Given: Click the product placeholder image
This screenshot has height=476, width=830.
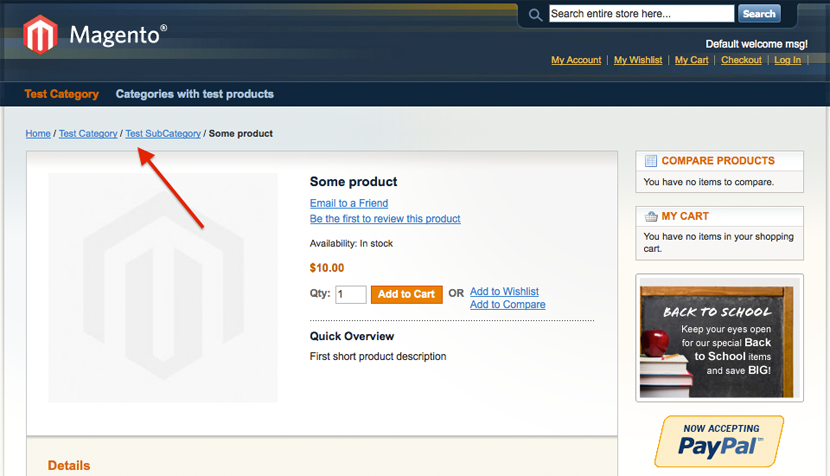Looking at the screenshot, I should click(x=163, y=288).
